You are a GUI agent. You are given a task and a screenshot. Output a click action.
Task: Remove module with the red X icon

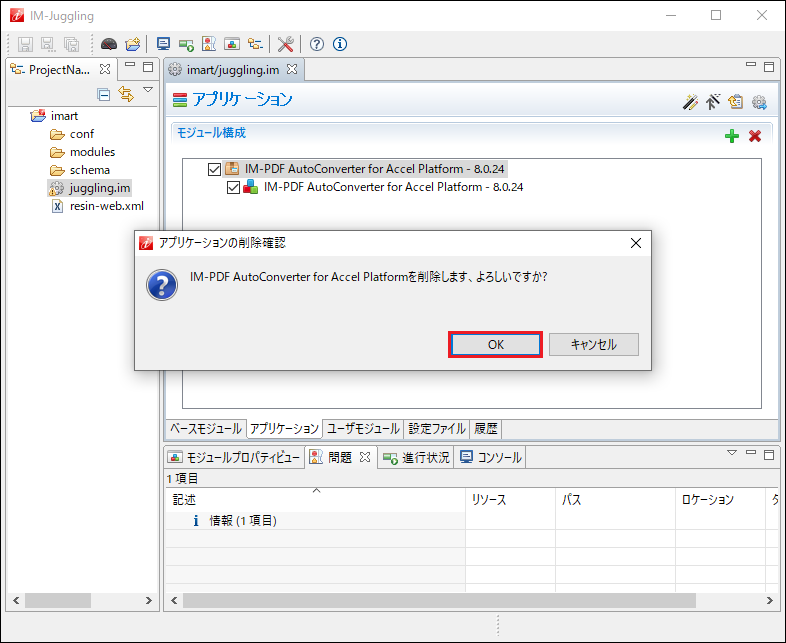click(x=755, y=135)
